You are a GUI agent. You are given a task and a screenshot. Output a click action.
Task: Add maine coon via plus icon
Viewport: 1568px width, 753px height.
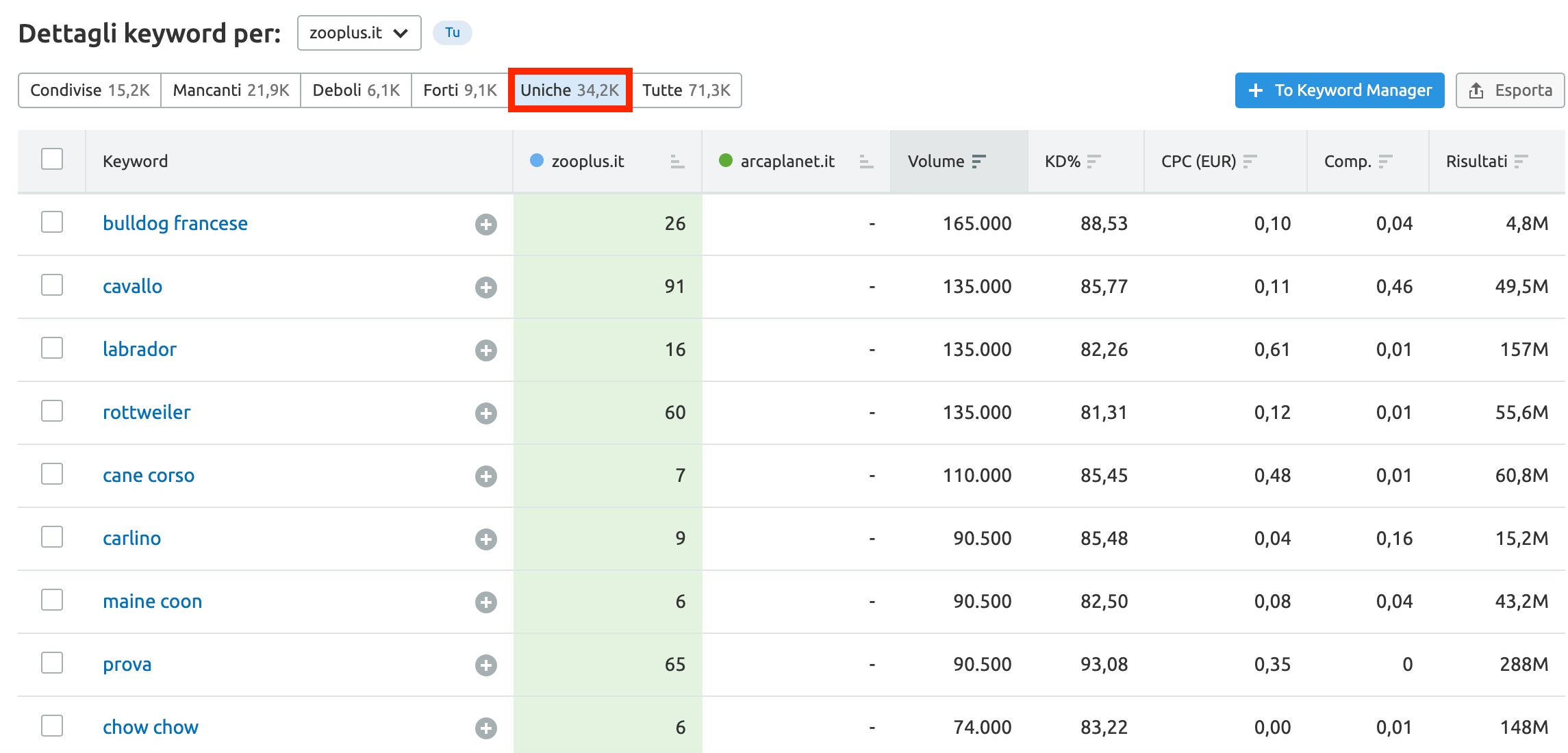pos(486,602)
